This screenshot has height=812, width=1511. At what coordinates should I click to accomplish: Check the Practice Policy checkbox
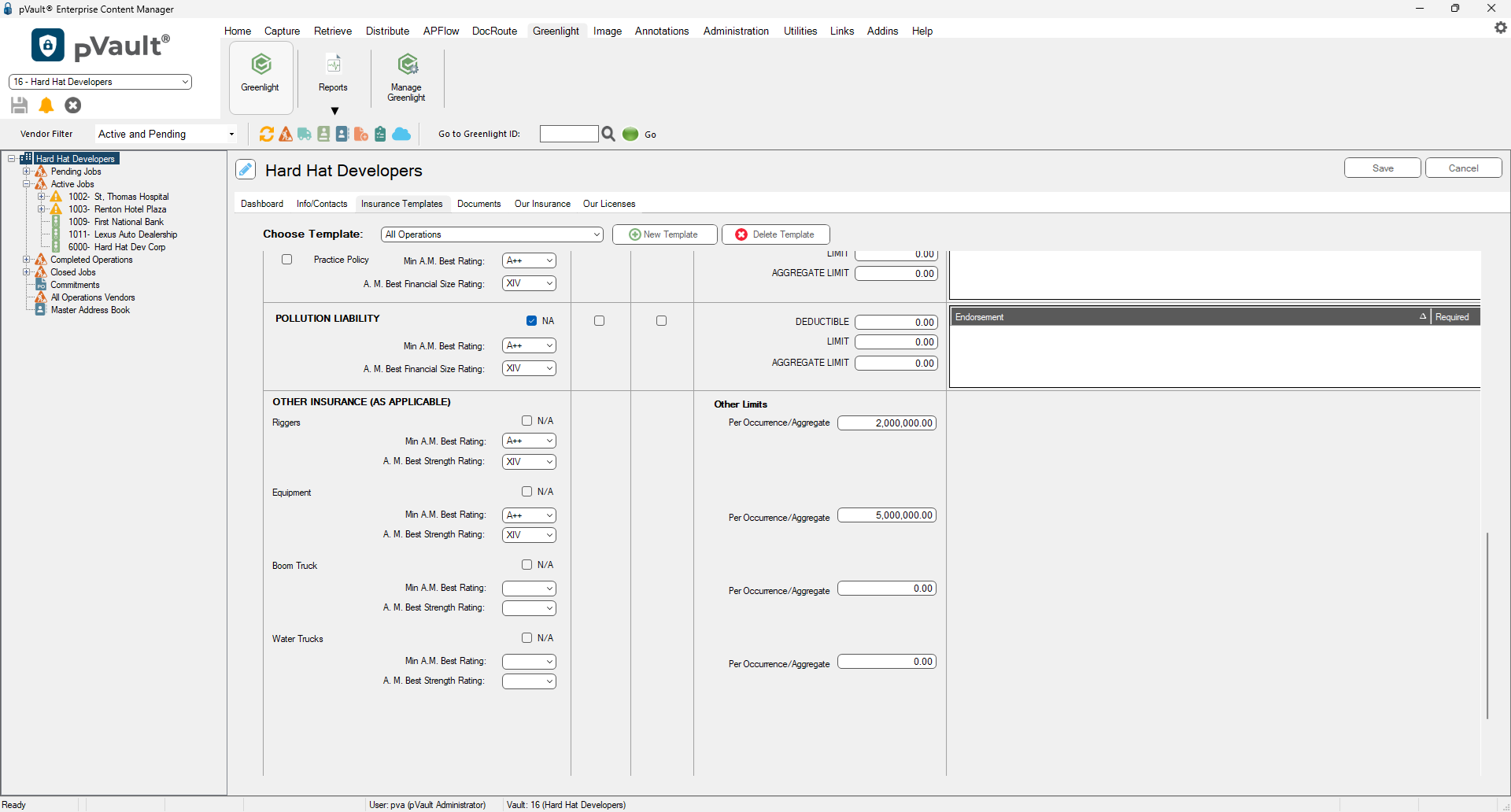(x=287, y=260)
